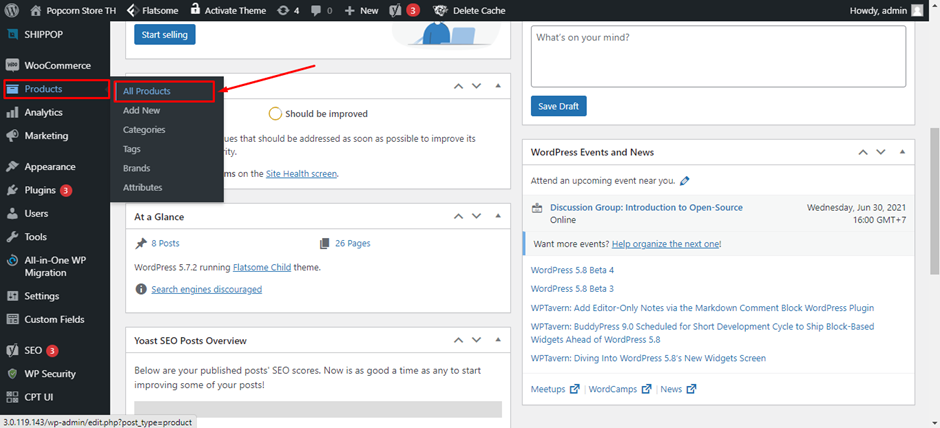
Task: Move WordPress Events and News panel up
Action: click(863, 152)
